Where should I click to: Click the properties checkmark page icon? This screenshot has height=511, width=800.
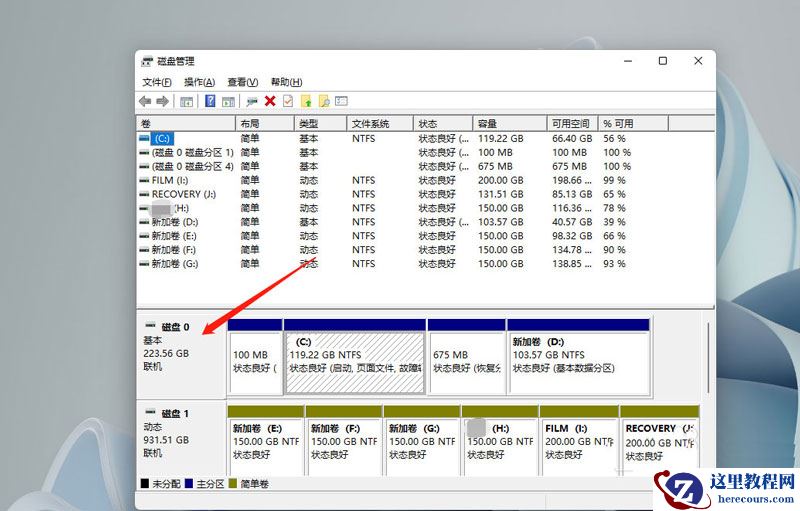[x=288, y=101]
